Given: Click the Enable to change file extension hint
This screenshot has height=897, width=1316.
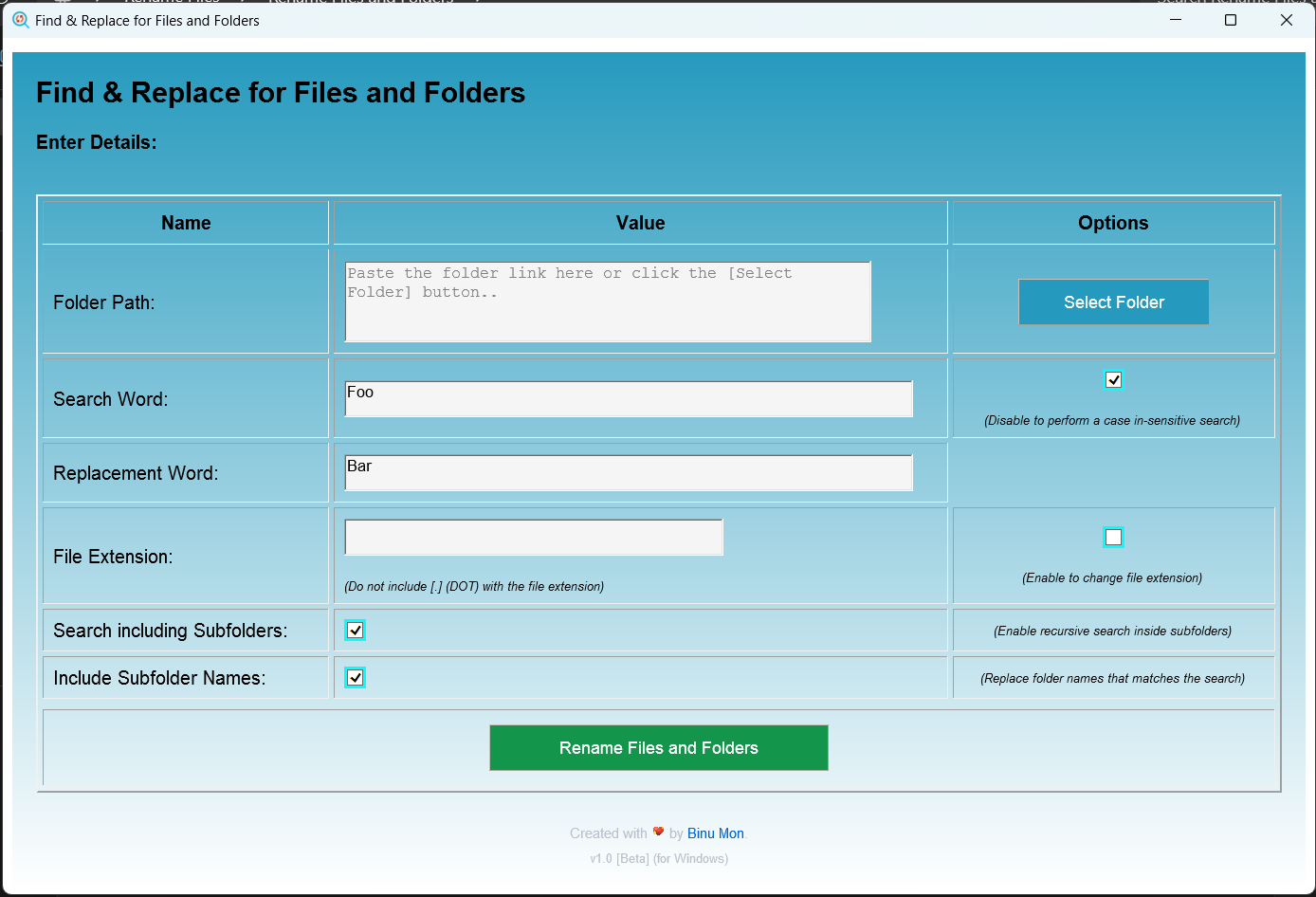Looking at the screenshot, I should 1112,577.
